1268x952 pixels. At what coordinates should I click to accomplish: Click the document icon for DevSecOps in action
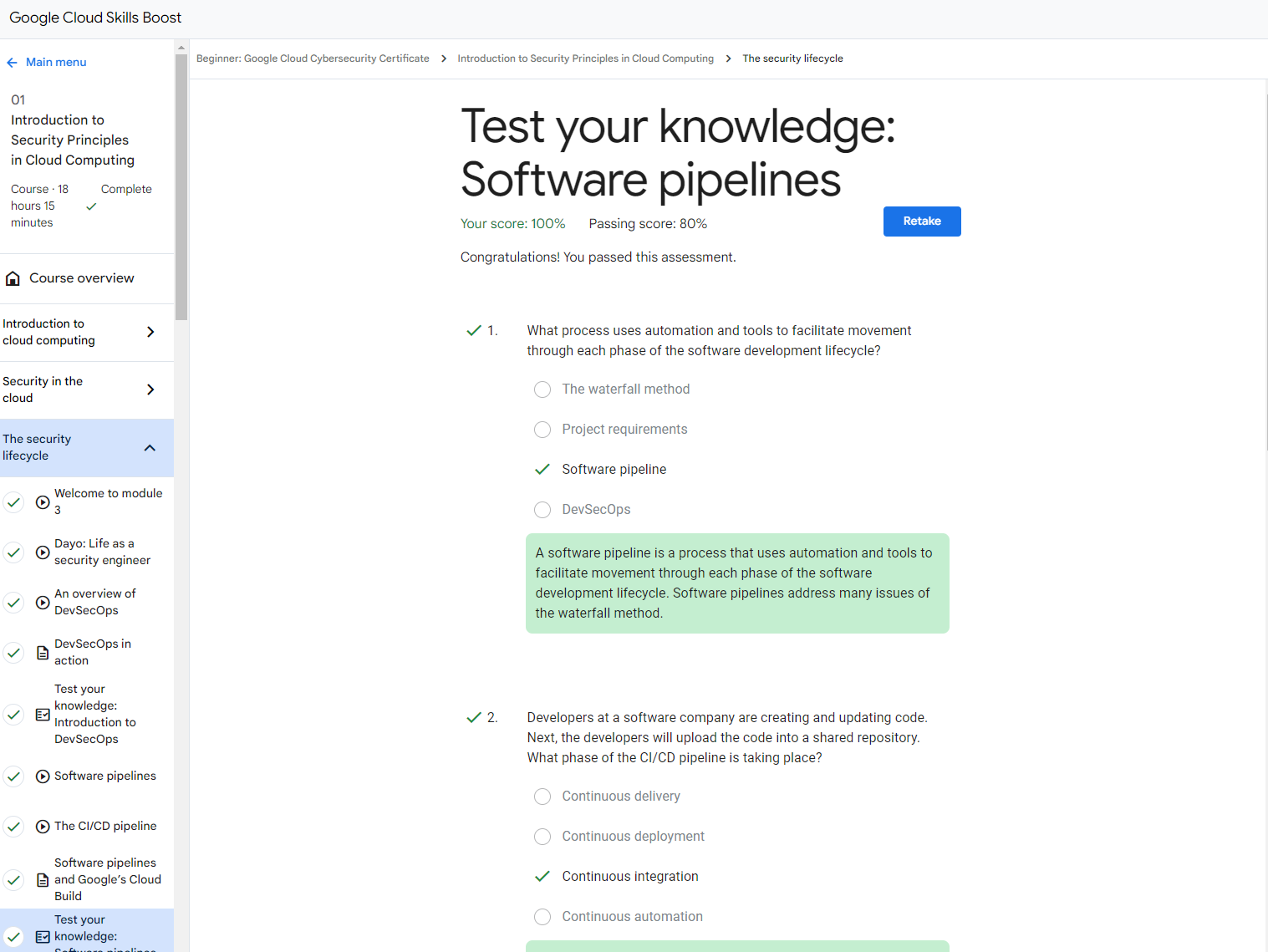tap(43, 653)
